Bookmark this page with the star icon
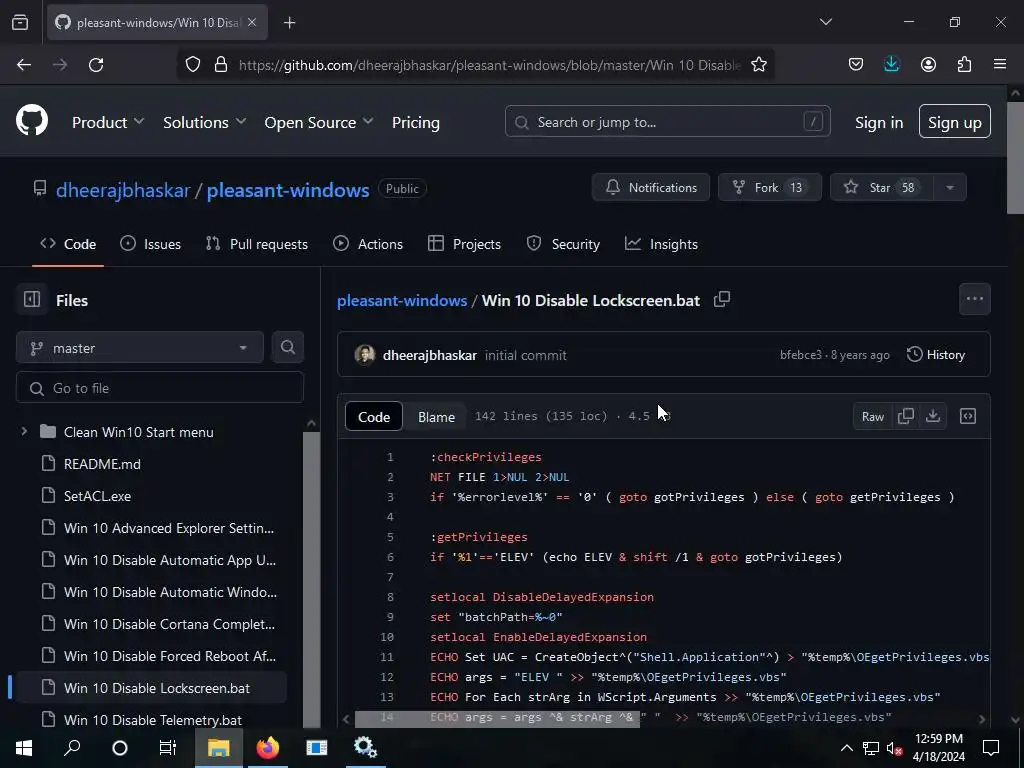 tap(759, 65)
